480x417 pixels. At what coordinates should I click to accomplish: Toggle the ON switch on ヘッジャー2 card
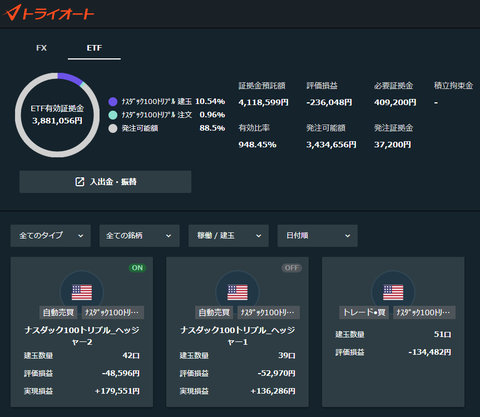point(137,268)
